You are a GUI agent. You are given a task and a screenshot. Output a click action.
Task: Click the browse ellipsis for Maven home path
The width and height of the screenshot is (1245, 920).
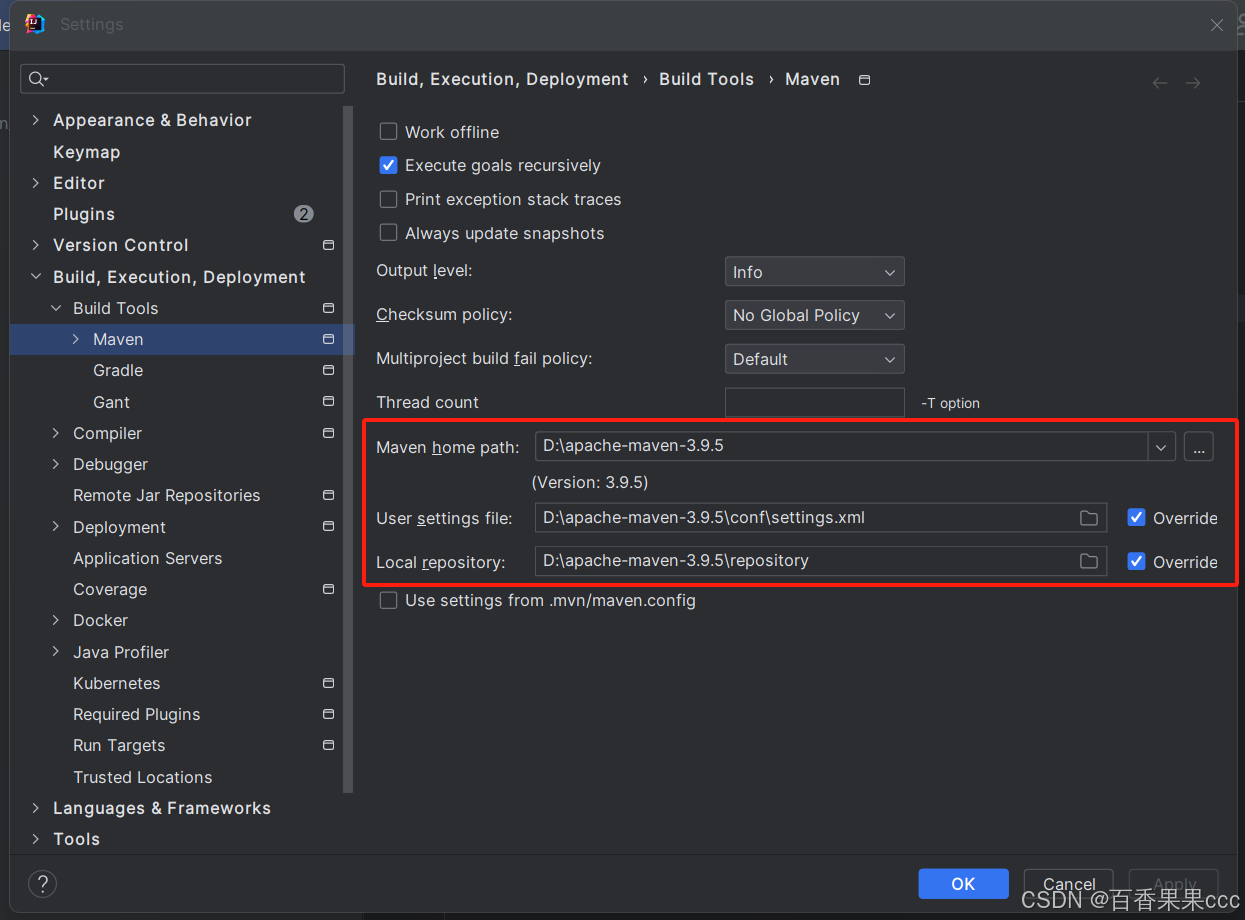(x=1198, y=446)
